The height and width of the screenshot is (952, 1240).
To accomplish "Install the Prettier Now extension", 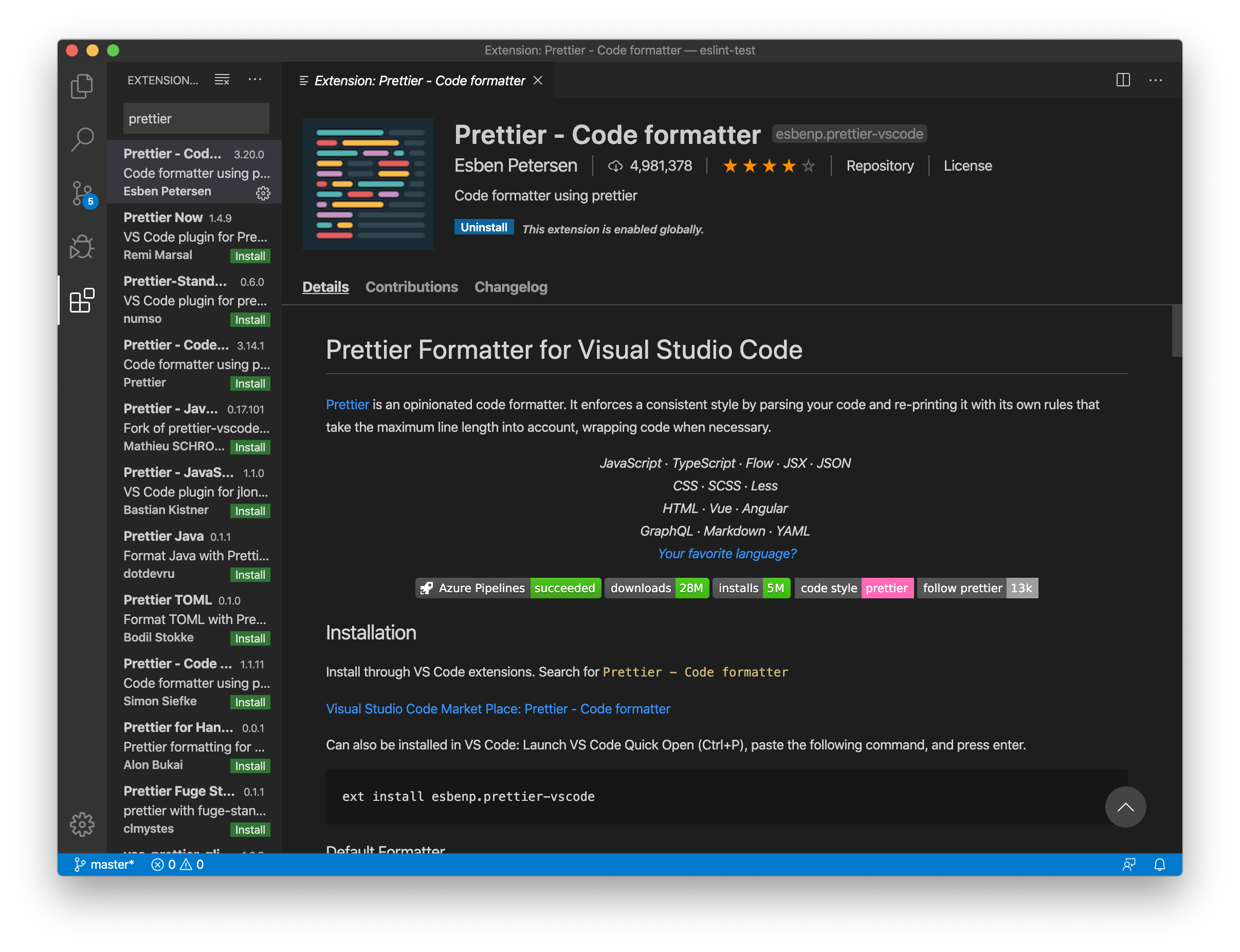I will [x=250, y=256].
